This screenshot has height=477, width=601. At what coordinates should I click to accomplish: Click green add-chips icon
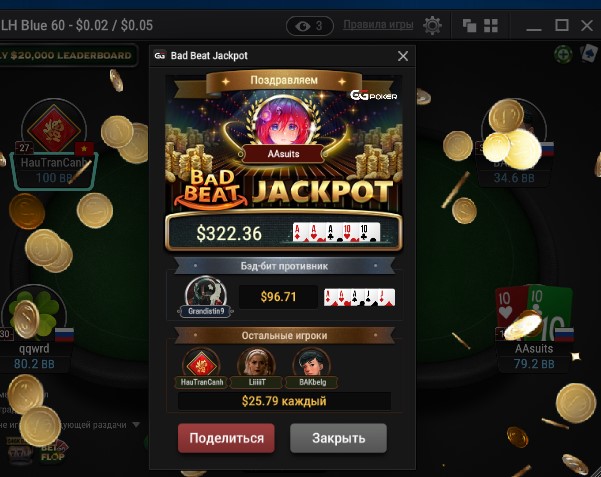563,54
